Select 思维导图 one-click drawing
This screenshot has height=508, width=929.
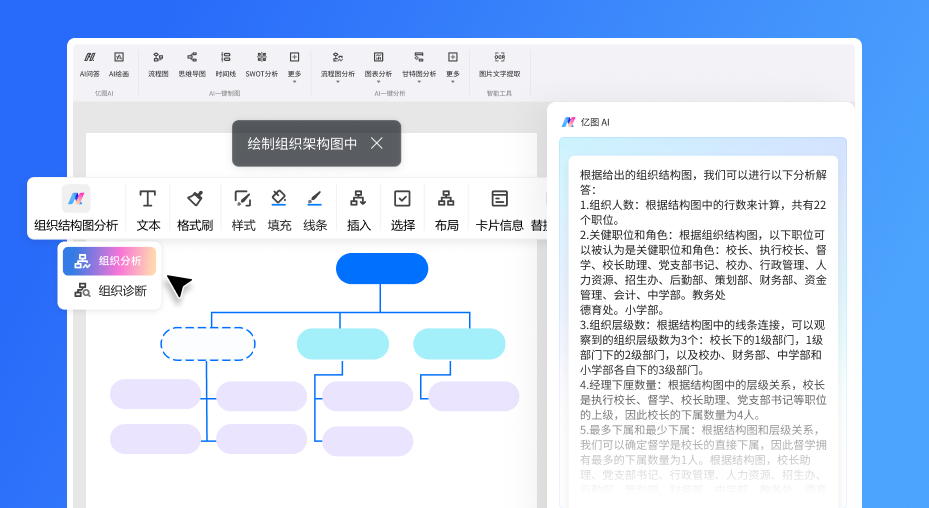coord(192,65)
